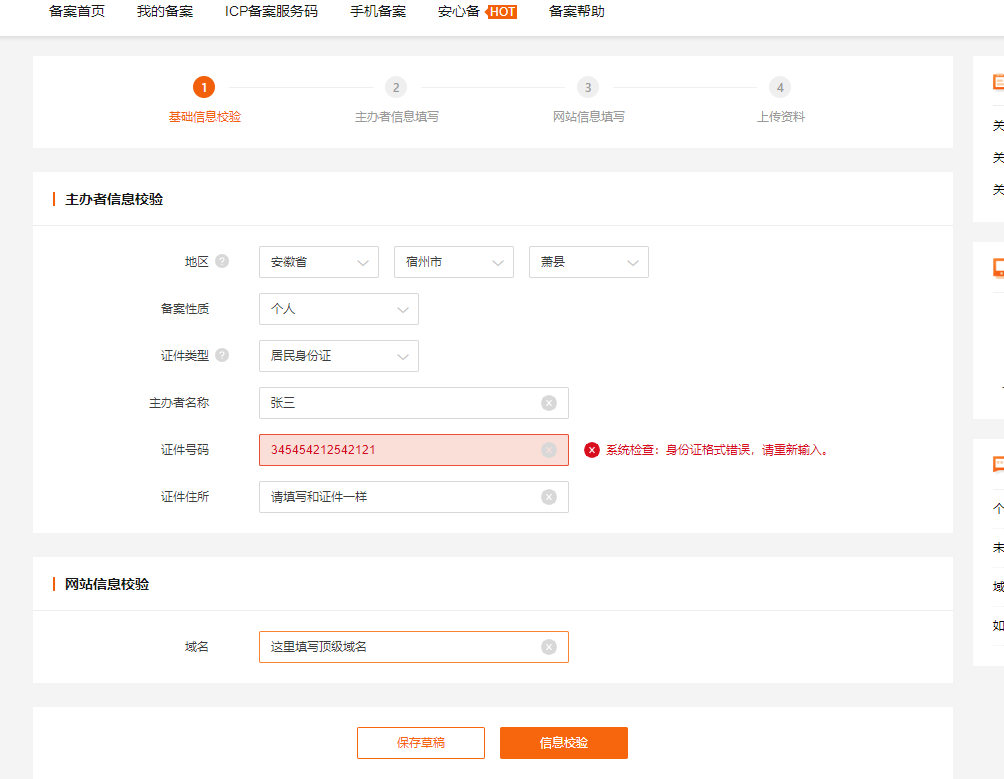The width and height of the screenshot is (1004, 779).
Task: Click step 4 circle 上传资料
Action: point(780,87)
